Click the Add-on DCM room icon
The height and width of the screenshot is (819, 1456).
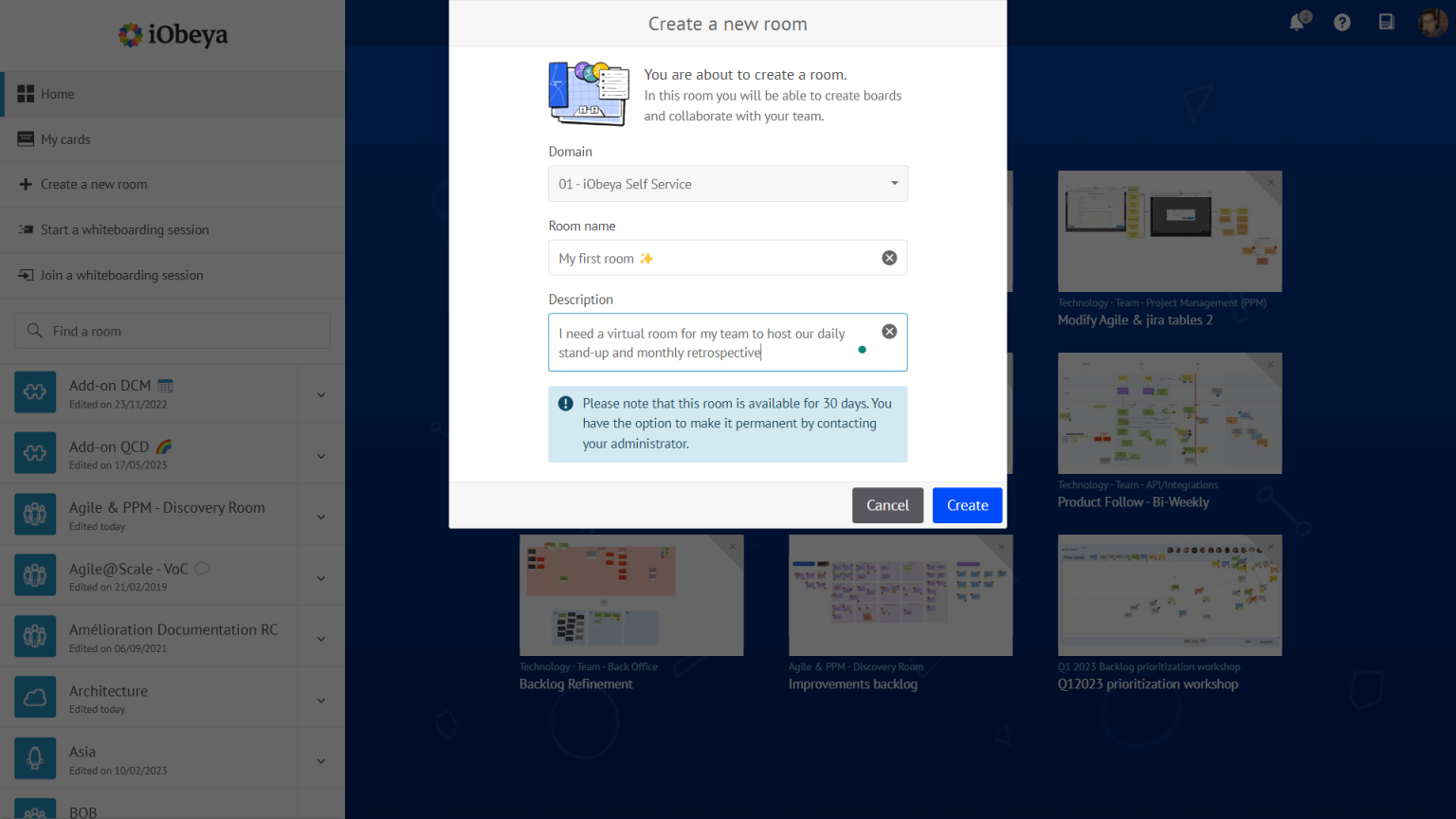click(35, 392)
